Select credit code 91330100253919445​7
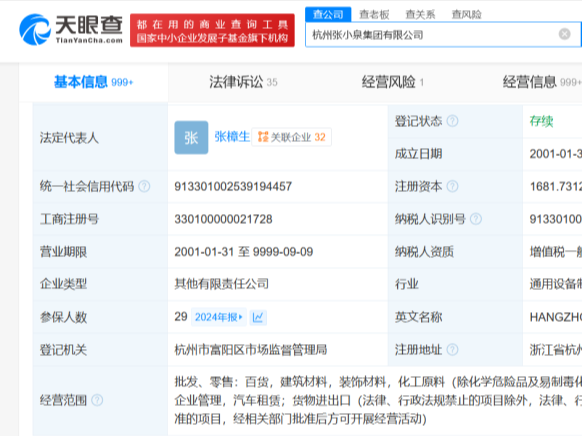 point(233,186)
